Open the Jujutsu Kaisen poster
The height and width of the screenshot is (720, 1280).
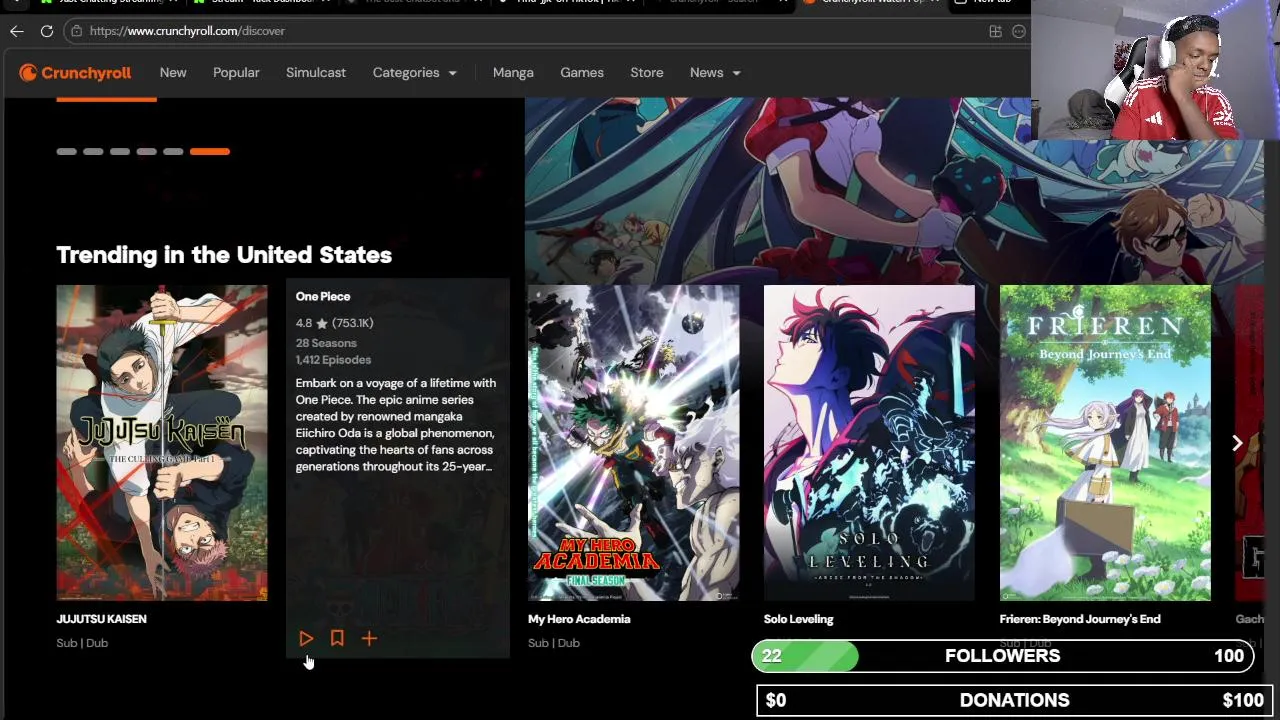pyautogui.click(x=162, y=443)
